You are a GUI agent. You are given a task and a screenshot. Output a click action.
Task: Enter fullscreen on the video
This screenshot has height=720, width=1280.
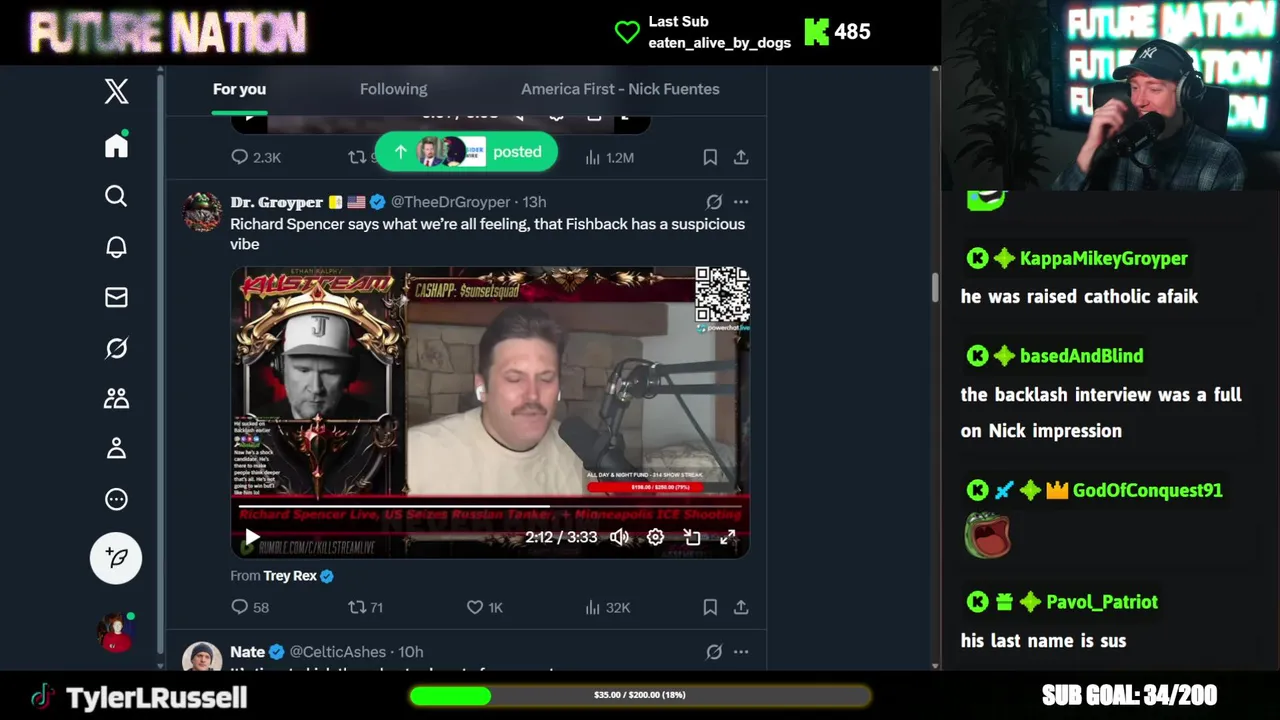tap(728, 537)
